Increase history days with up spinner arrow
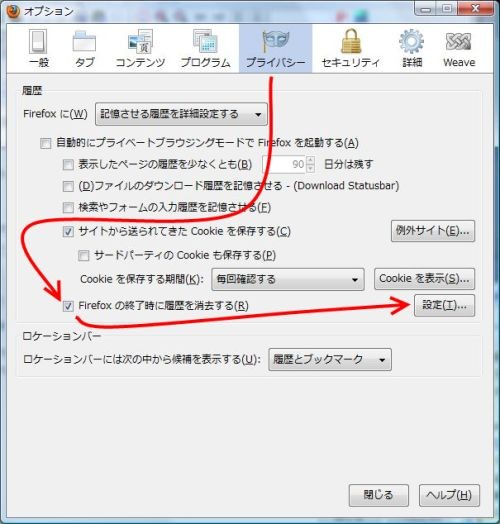Image resolution: width=500 pixels, height=524 pixels. pos(310,160)
